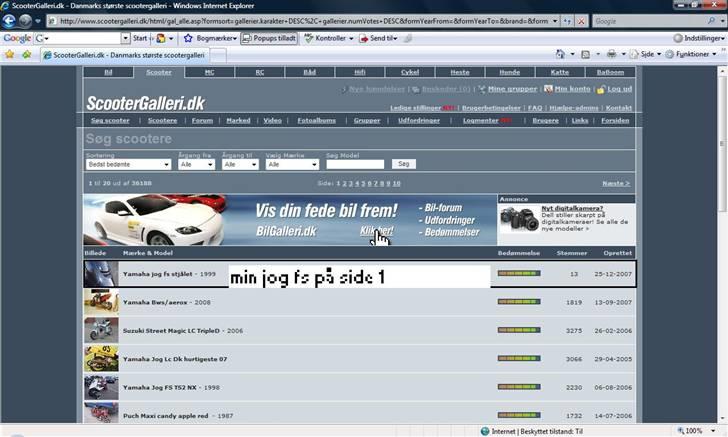Click the Google search box

point(650,21)
